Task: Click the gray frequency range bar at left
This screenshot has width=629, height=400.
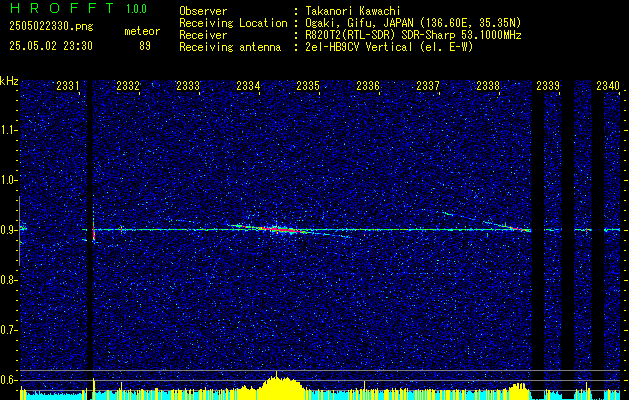Action: coord(19,231)
